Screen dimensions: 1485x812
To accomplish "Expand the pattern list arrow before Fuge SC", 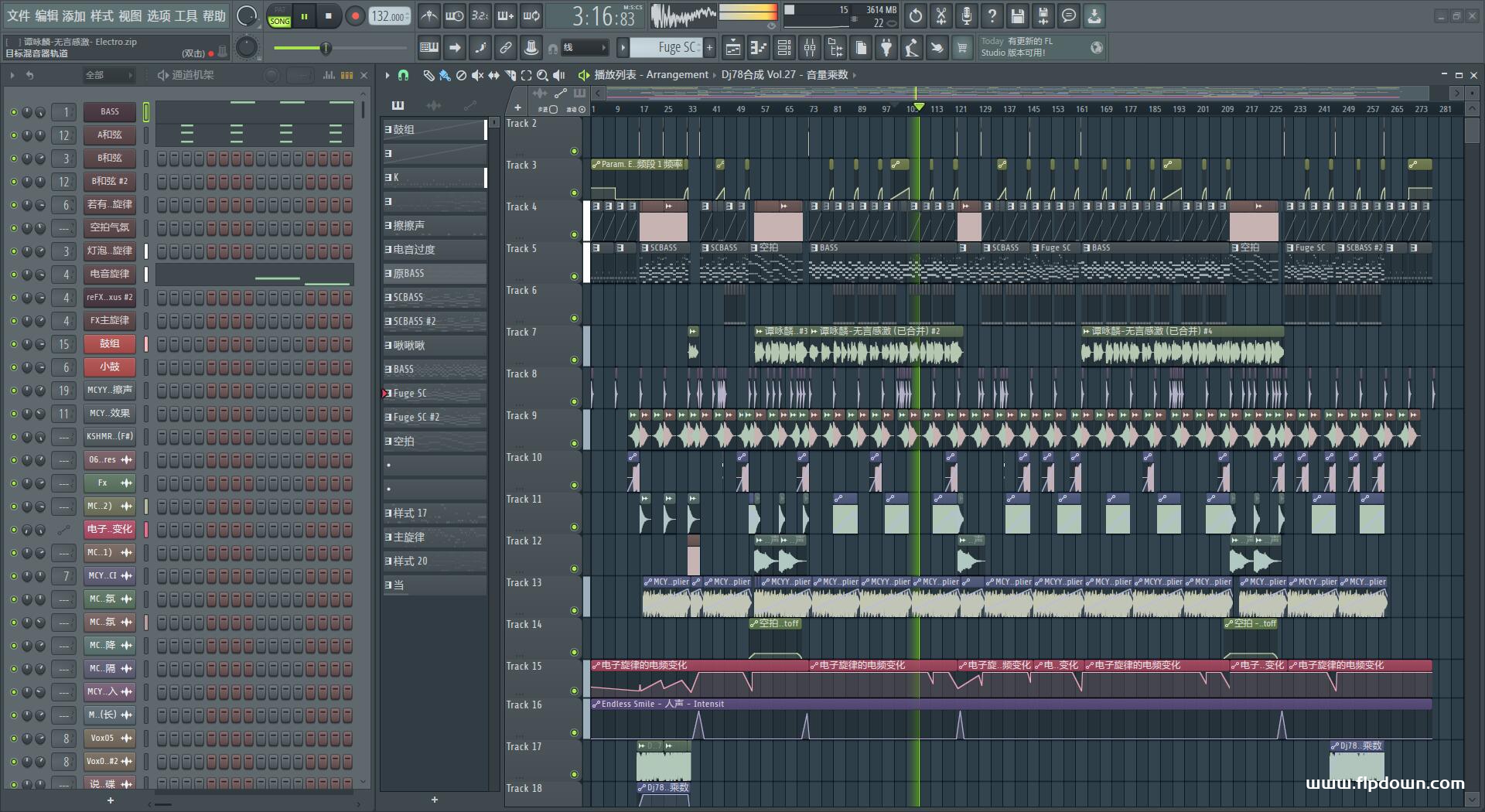I will click(x=623, y=48).
